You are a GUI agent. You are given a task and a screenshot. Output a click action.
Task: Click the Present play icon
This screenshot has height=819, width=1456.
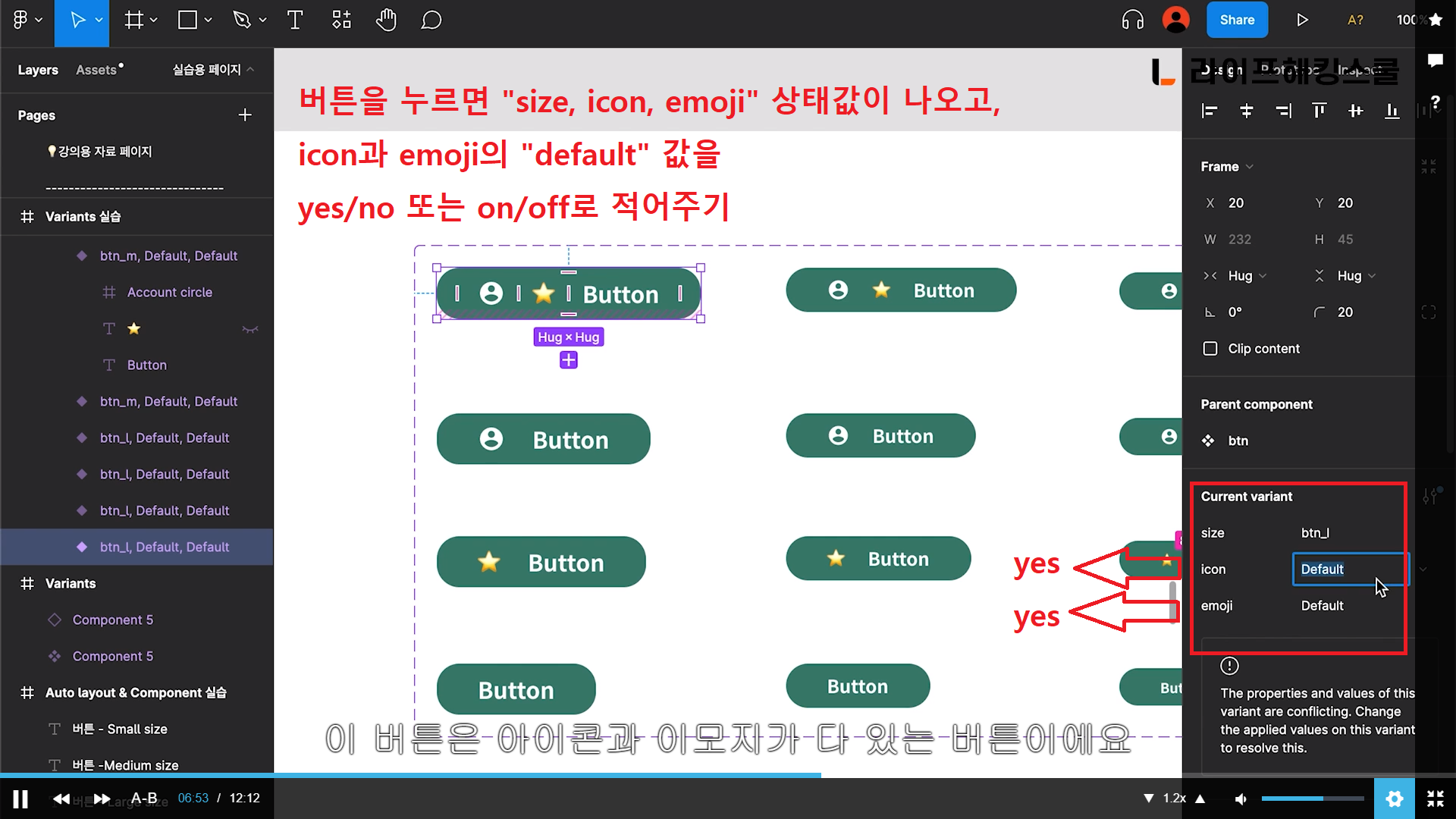1302,20
